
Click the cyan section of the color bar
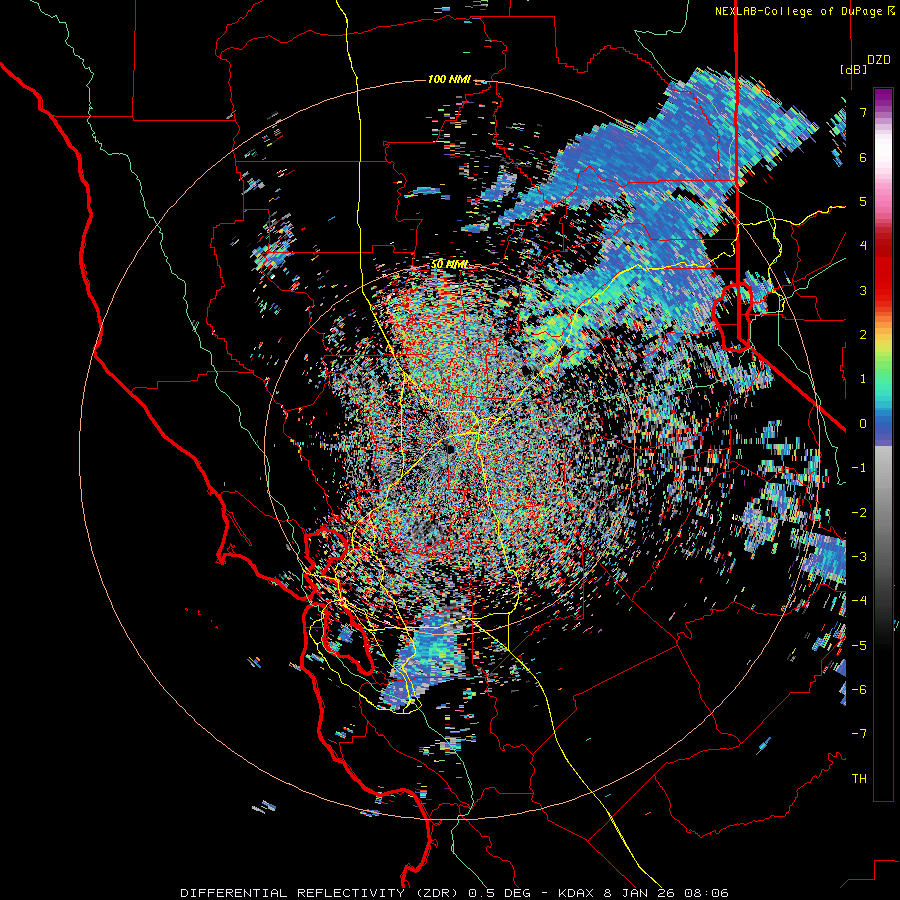coord(883,396)
